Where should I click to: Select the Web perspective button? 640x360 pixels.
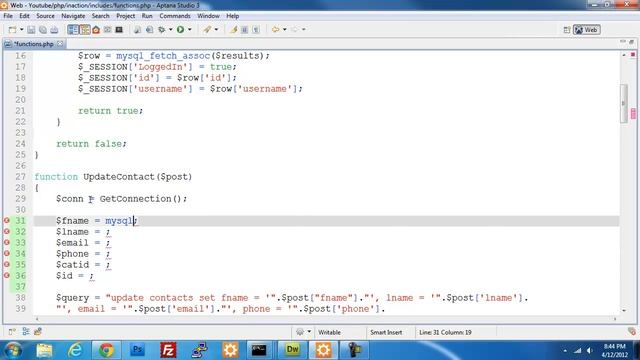coord(587,30)
